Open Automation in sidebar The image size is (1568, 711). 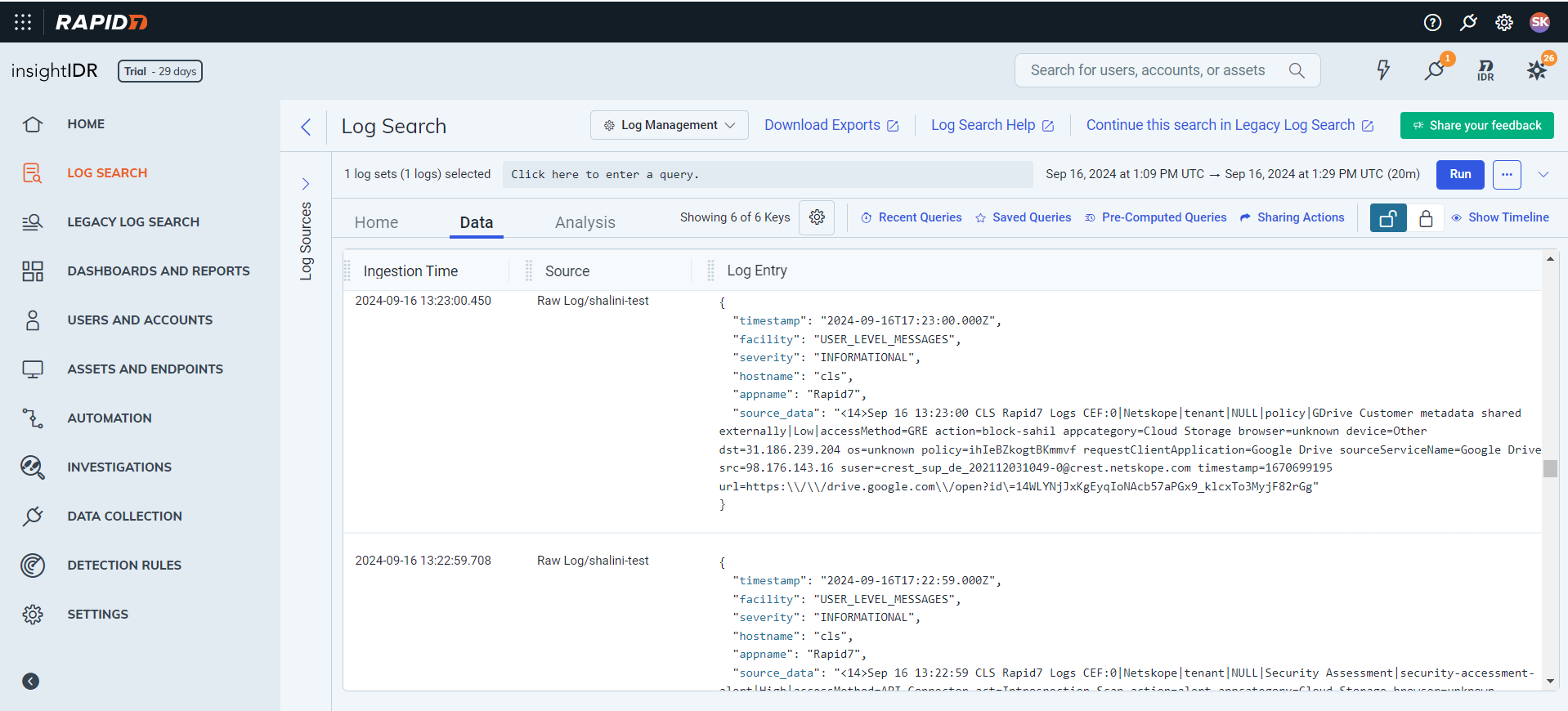pos(110,418)
